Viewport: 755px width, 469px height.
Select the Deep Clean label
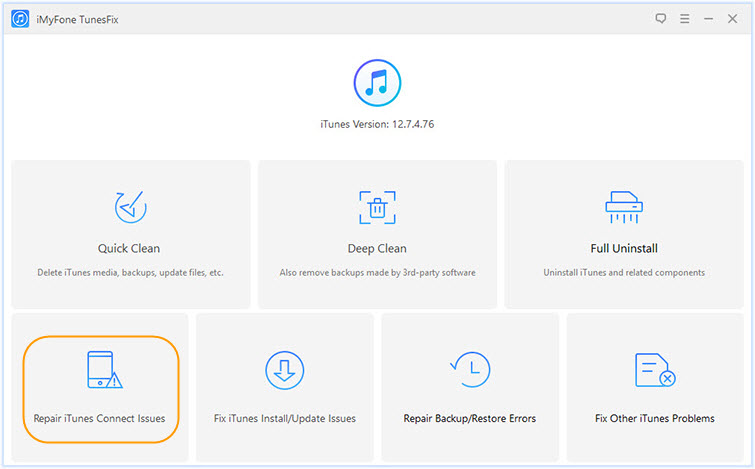[x=377, y=248]
